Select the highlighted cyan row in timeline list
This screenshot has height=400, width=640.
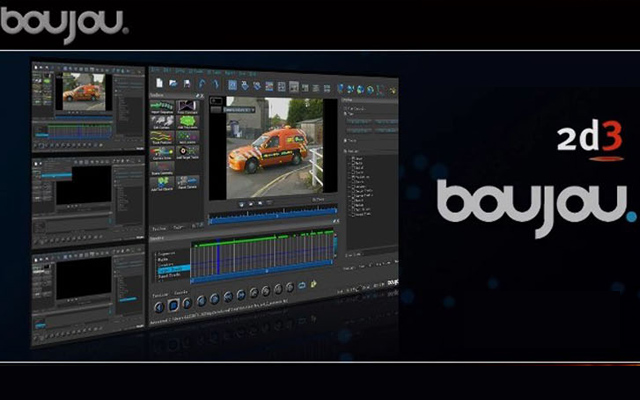coord(174,269)
